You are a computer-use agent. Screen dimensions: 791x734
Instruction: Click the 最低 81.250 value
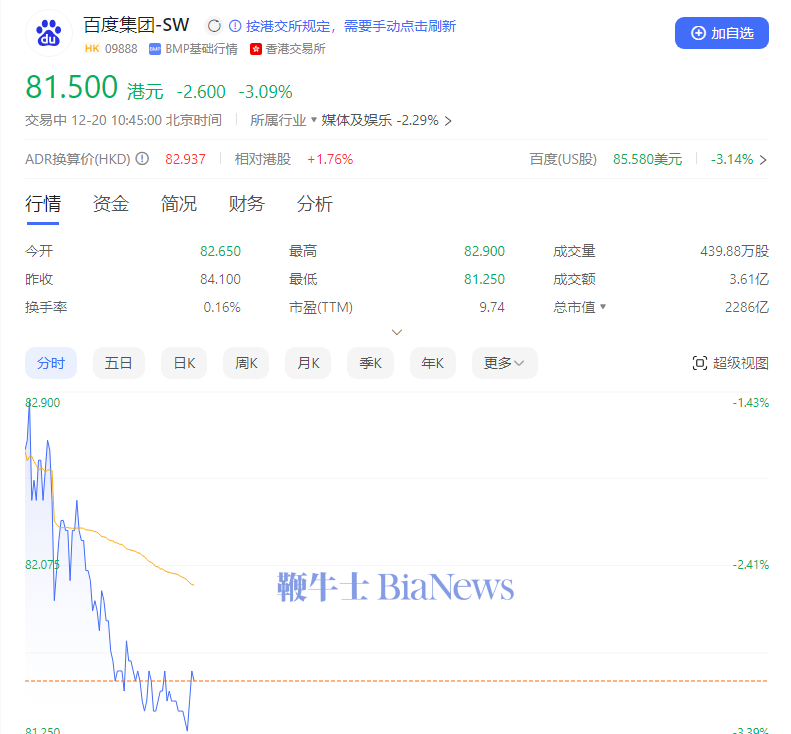pyautogui.click(x=484, y=279)
